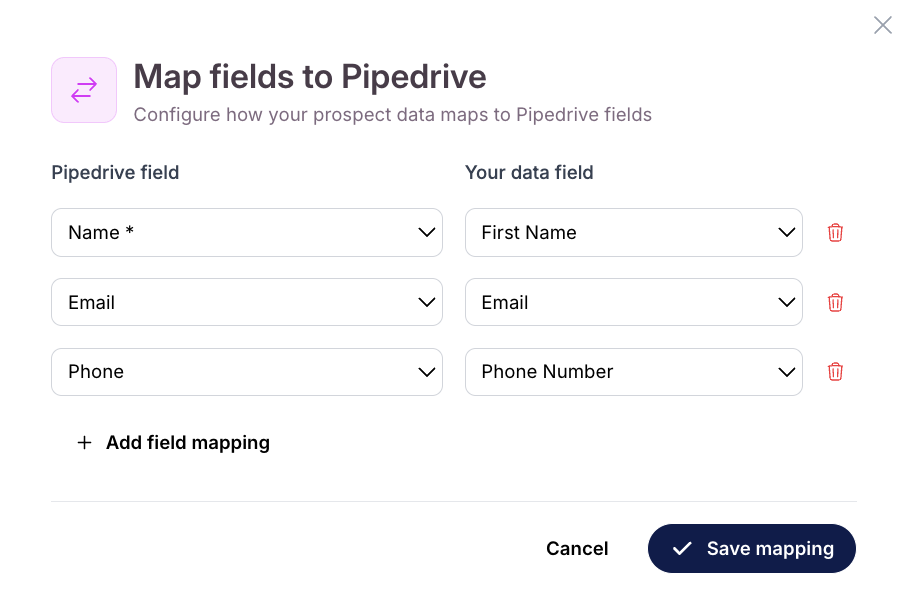This screenshot has height=596, width=912.
Task: Save the mapping to Pipedrive
Action: coord(751,548)
